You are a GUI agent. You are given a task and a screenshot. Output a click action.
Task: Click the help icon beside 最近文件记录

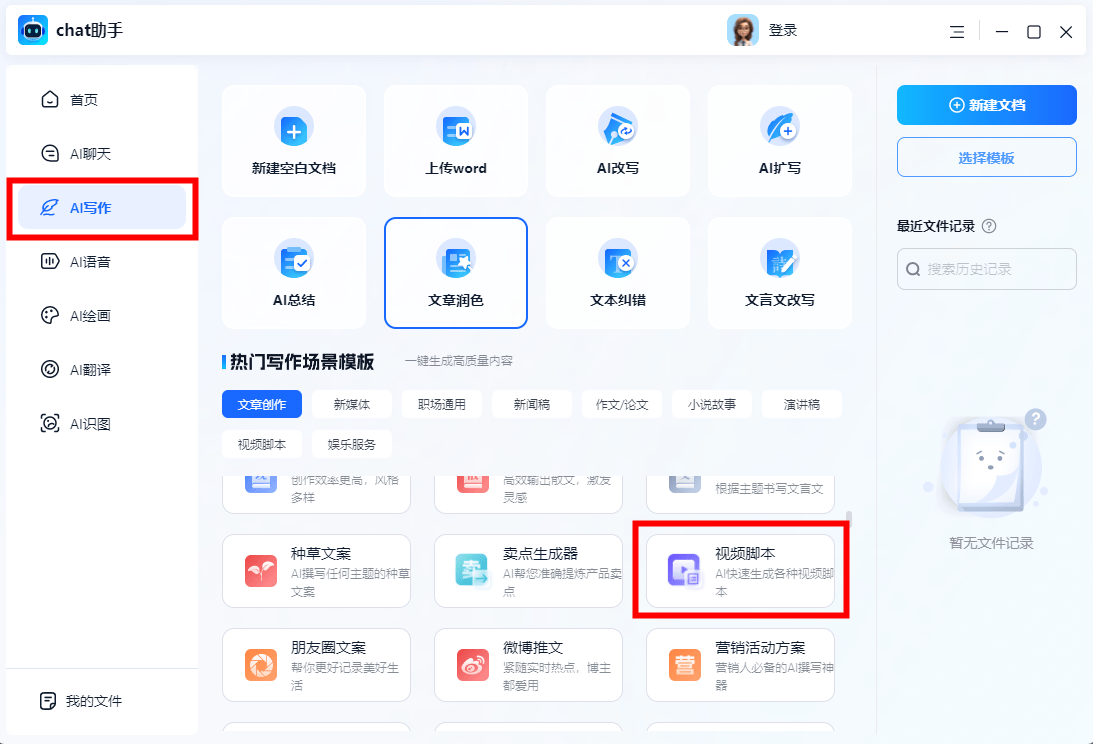pos(989,226)
